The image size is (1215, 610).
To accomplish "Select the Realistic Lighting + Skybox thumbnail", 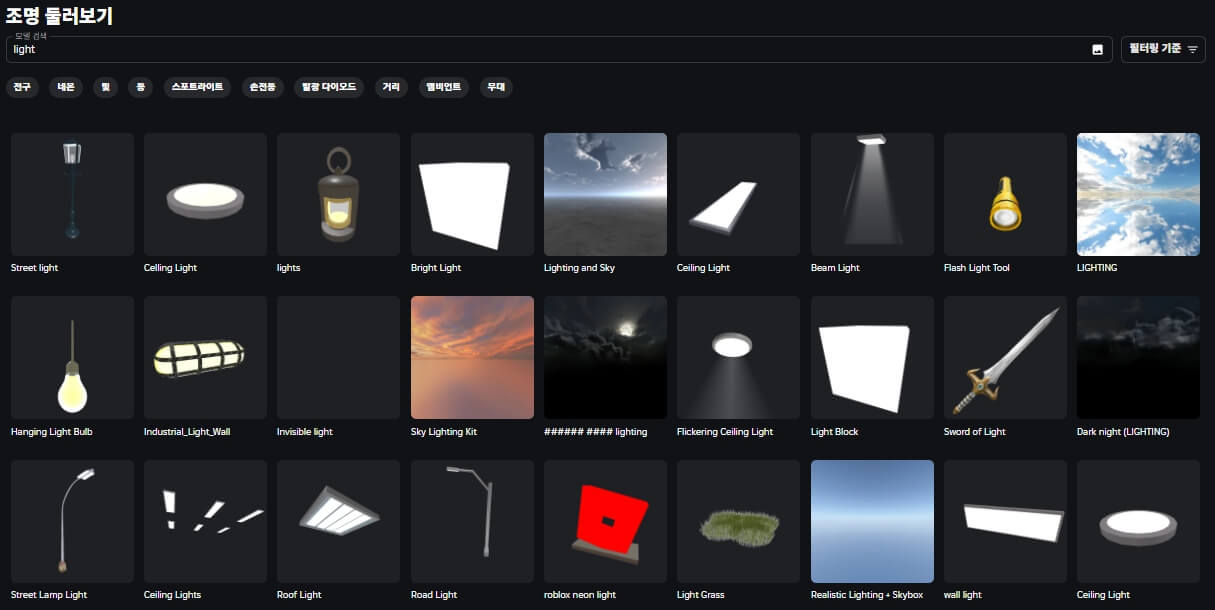I will pyautogui.click(x=872, y=521).
